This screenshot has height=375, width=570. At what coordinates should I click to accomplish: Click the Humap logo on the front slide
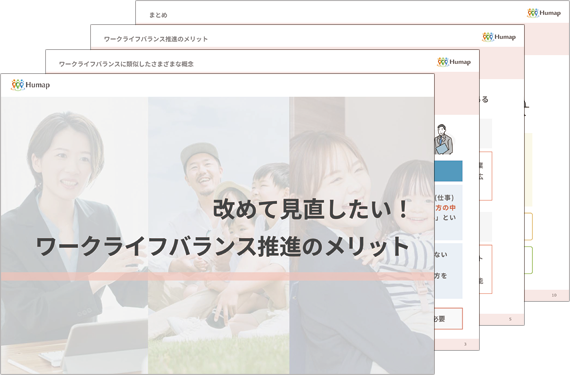point(31,85)
